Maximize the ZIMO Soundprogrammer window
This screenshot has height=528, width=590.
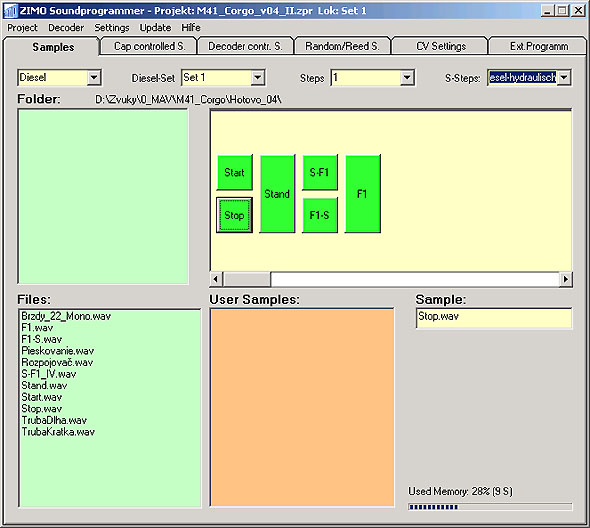pos(562,11)
